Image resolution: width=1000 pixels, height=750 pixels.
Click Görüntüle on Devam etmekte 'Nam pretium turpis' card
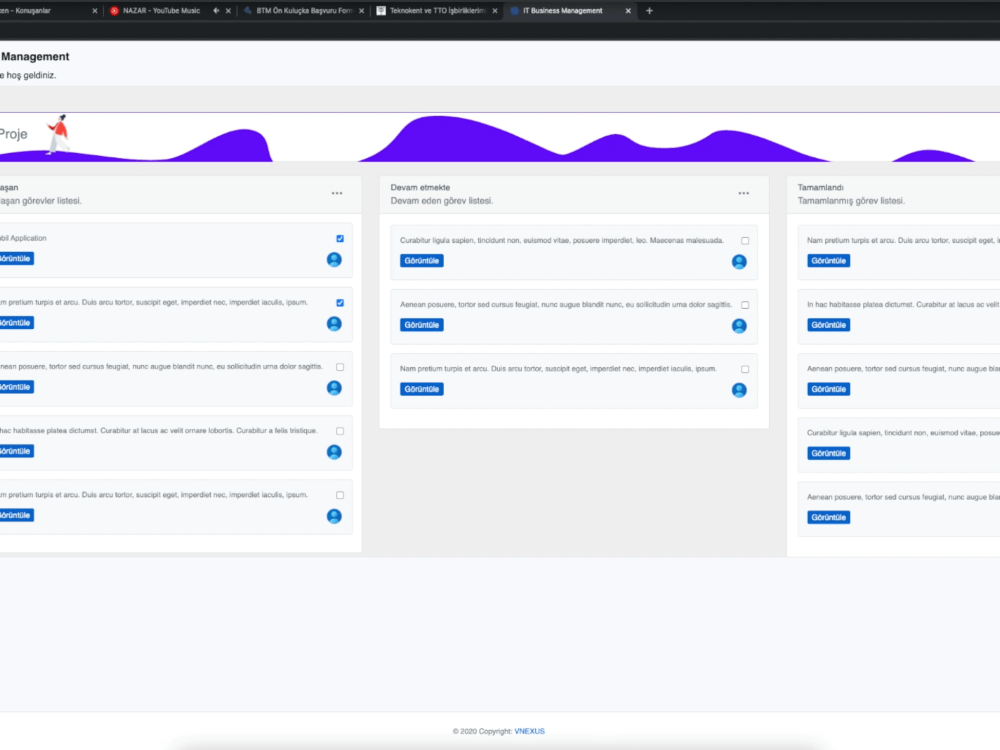(x=422, y=389)
